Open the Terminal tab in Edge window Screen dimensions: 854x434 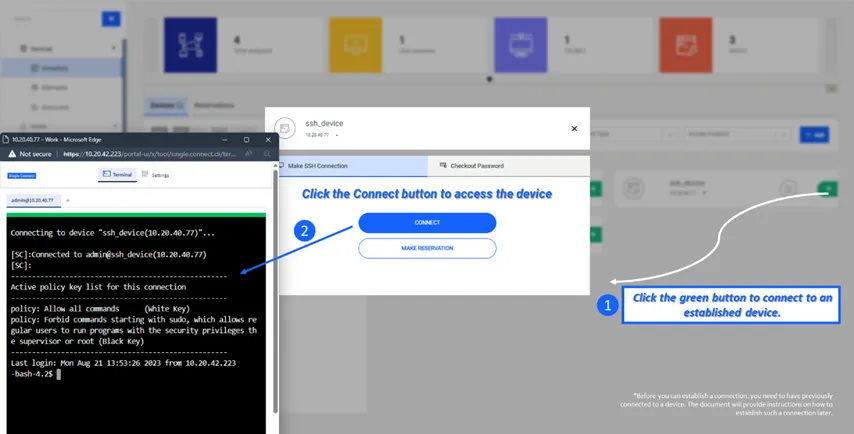tap(117, 174)
